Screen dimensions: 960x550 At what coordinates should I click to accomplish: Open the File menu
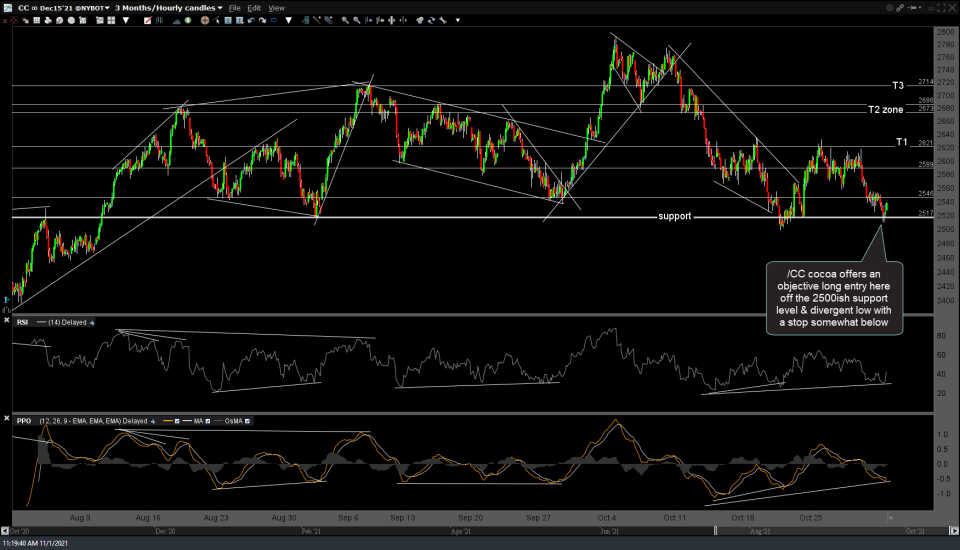[x=234, y=7]
